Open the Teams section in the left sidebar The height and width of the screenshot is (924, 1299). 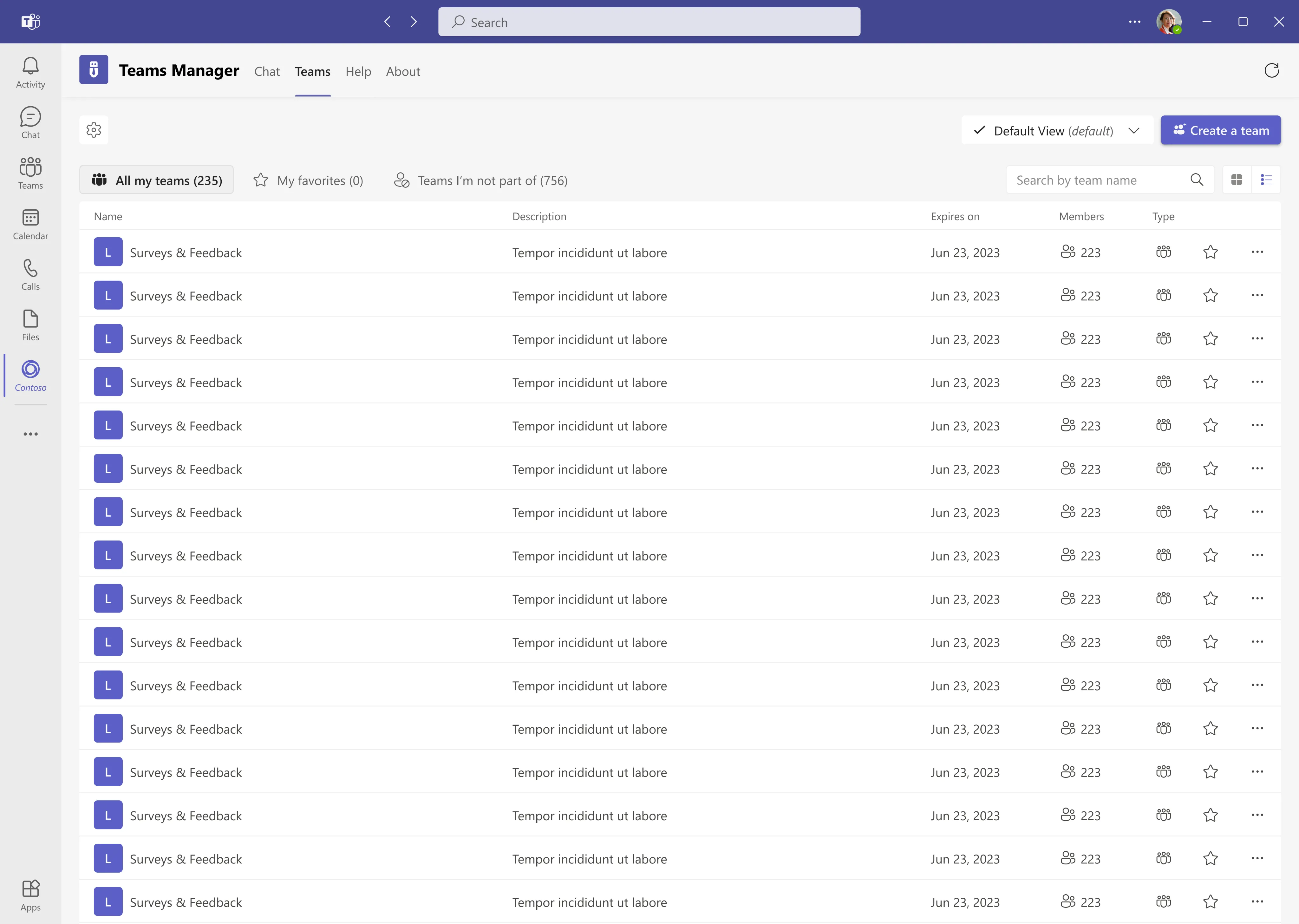31,174
